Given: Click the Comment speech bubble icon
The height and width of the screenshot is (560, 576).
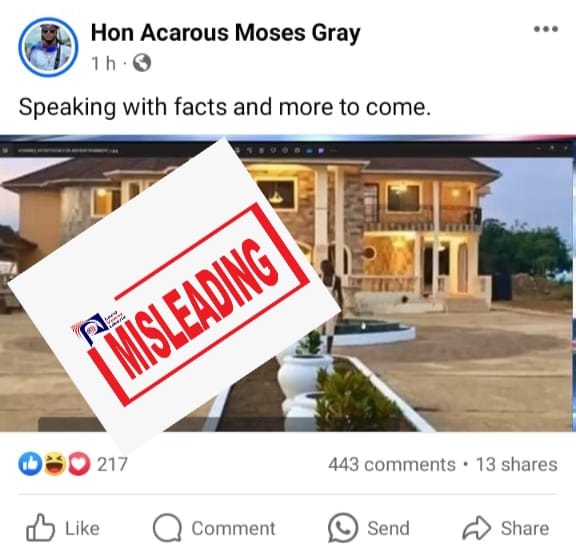Looking at the screenshot, I should pos(167,528).
